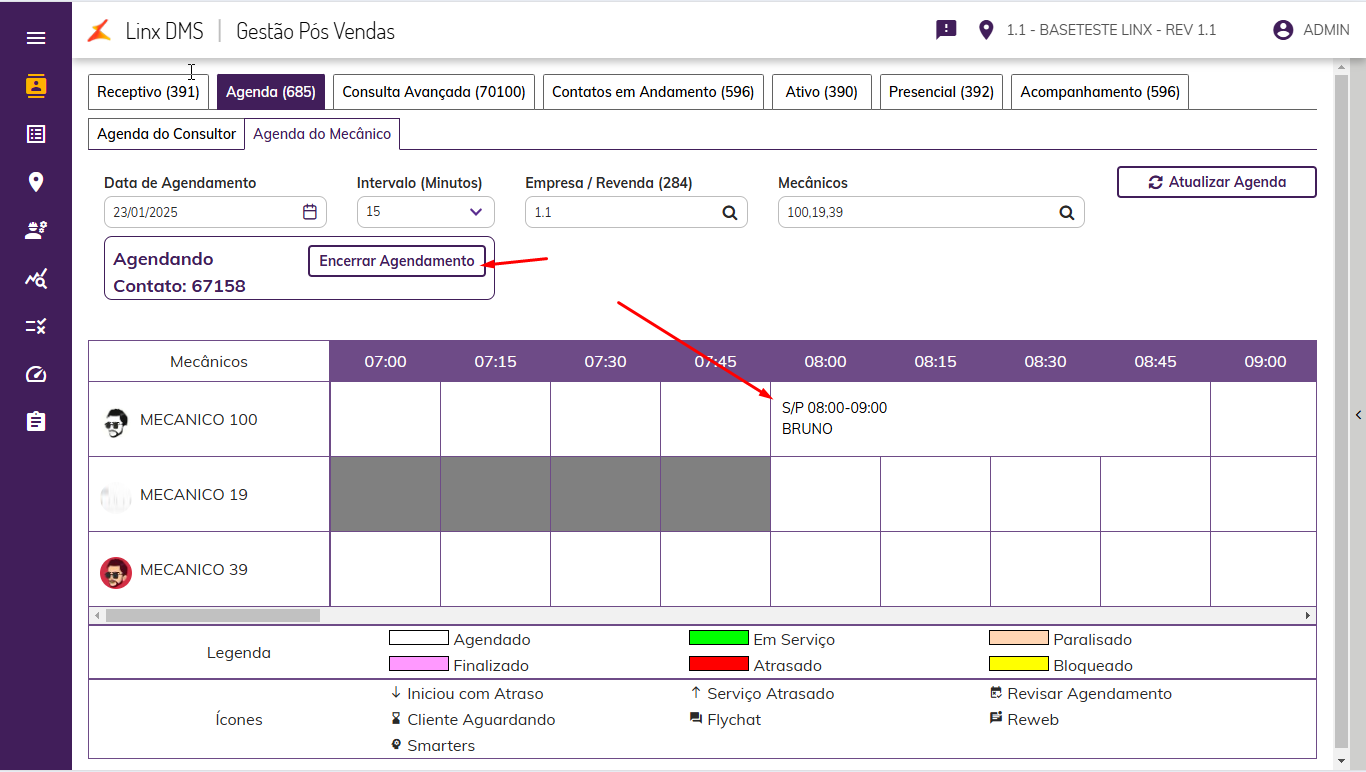Select the Agenda do Mecânico subtab
The image size is (1366, 772).
pyautogui.click(x=322, y=134)
